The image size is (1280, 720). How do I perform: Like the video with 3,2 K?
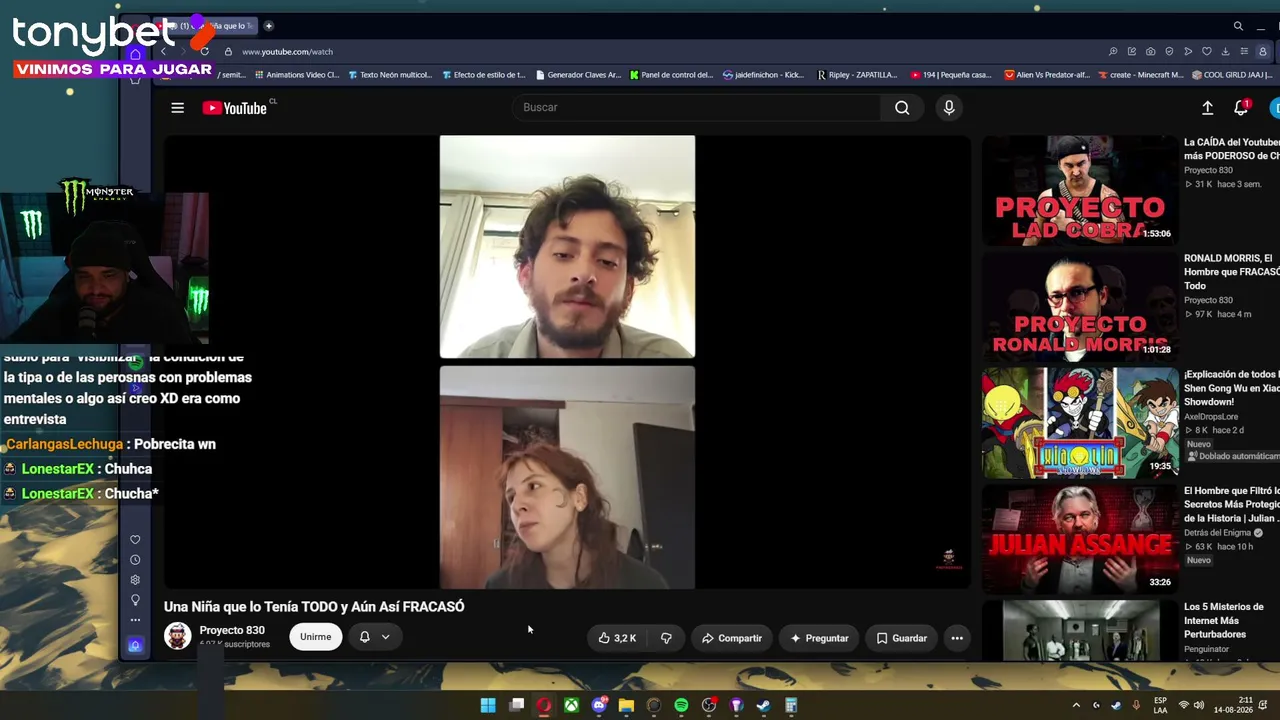[x=617, y=638]
